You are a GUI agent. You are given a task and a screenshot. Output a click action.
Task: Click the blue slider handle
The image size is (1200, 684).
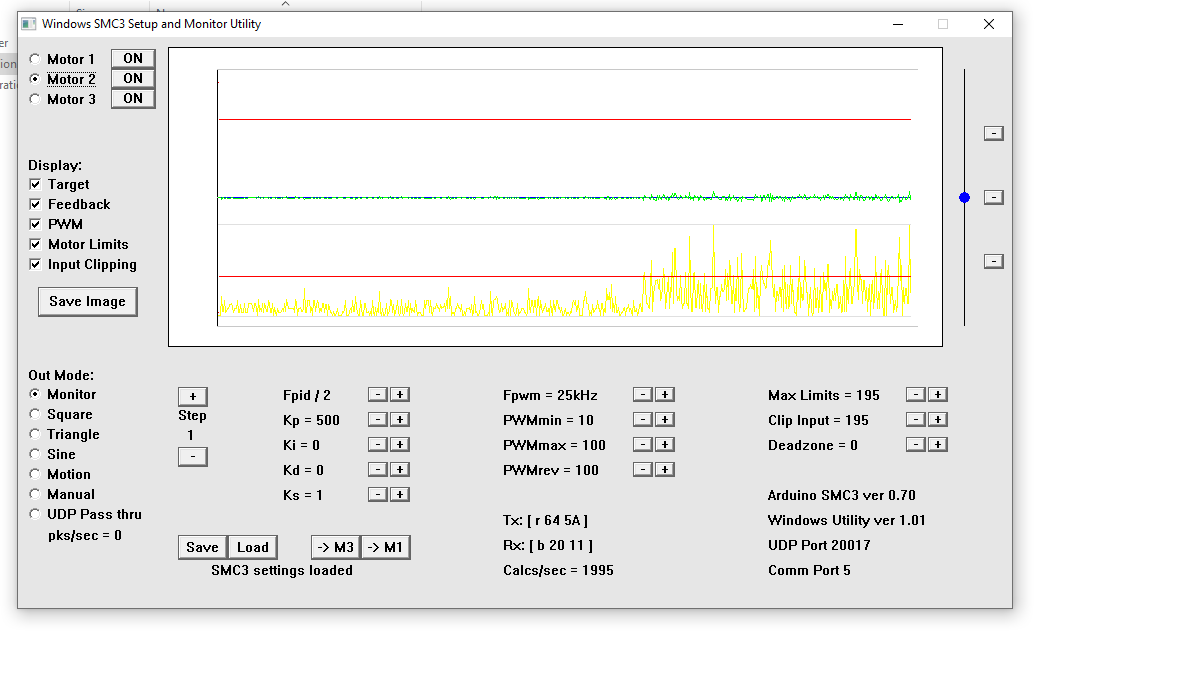(964, 198)
